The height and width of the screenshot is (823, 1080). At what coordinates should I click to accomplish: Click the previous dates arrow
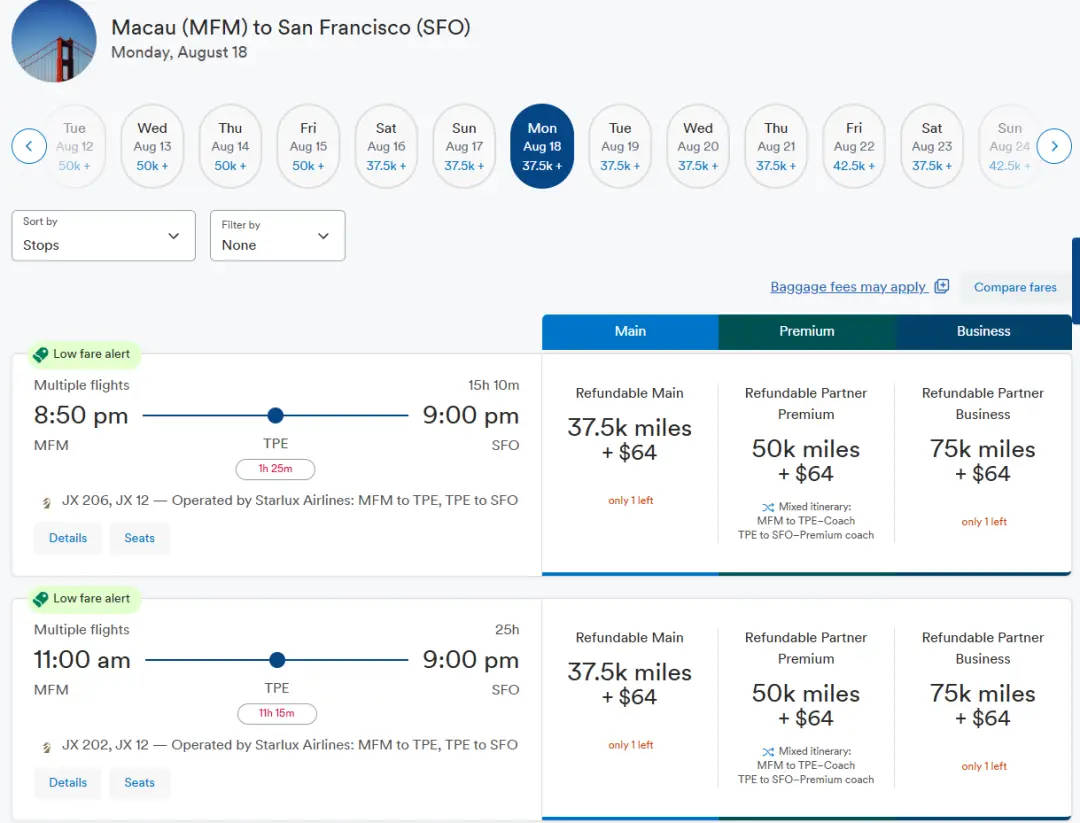click(29, 146)
